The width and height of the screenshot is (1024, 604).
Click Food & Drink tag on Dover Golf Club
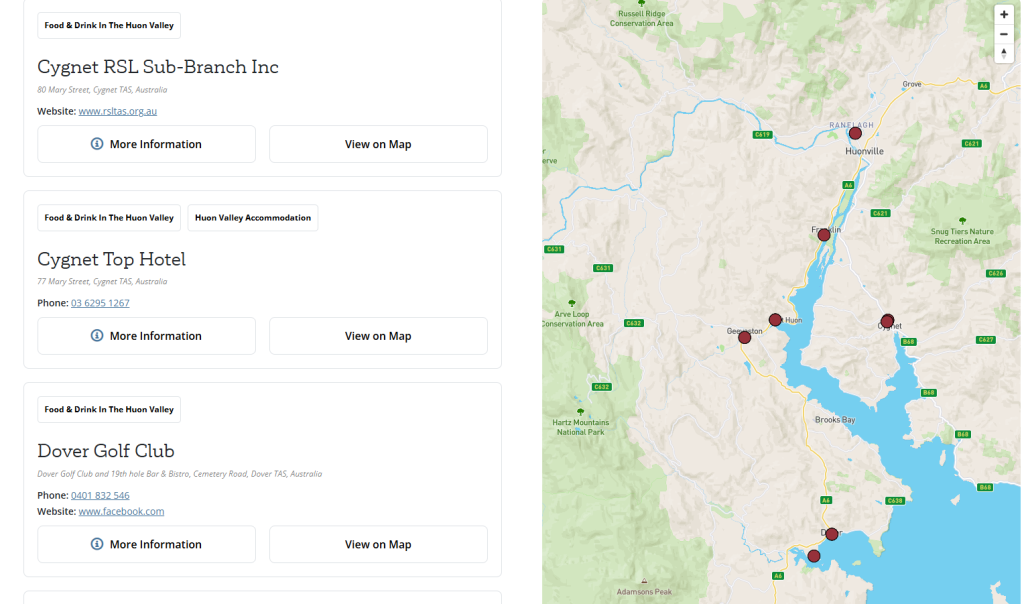pos(108,409)
